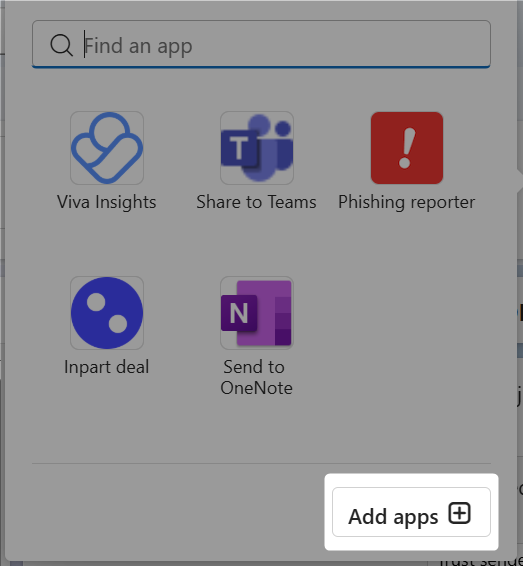This screenshot has width=523, height=566.
Task: Click the Add apps button
Action: (411, 512)
